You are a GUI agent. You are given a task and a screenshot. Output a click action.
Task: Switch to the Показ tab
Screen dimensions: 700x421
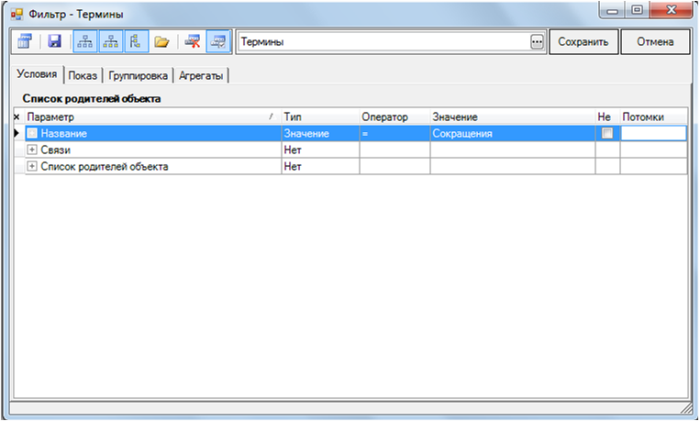[83, 76]
